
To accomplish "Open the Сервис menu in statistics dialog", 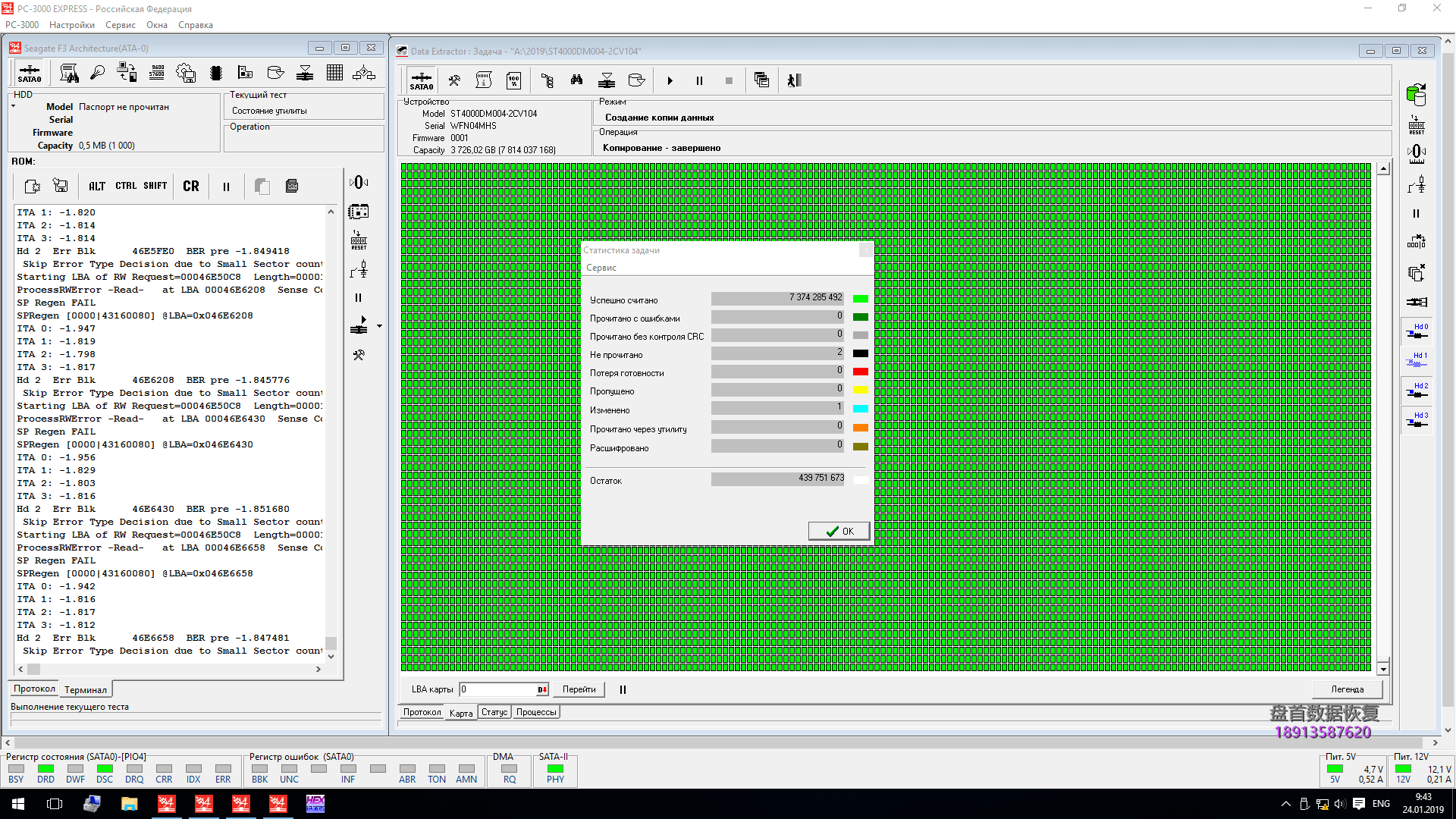I will (x=601, y=268).
